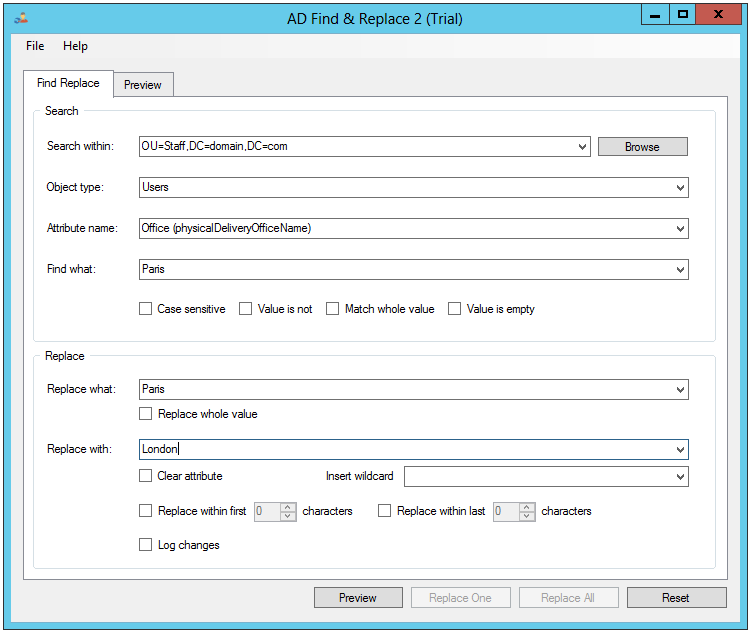Open the File menu
The image size is (752, 633).
35,46
